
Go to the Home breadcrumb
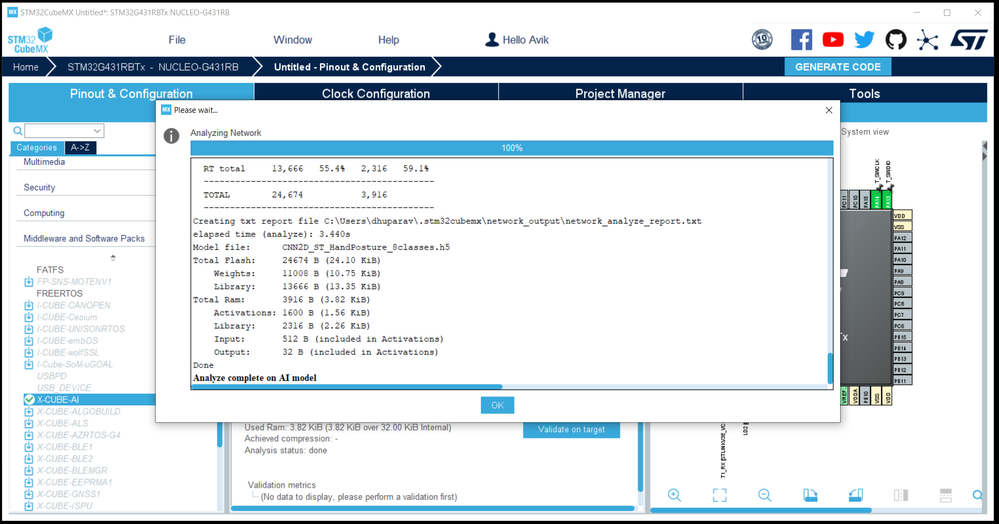[25, 67]
